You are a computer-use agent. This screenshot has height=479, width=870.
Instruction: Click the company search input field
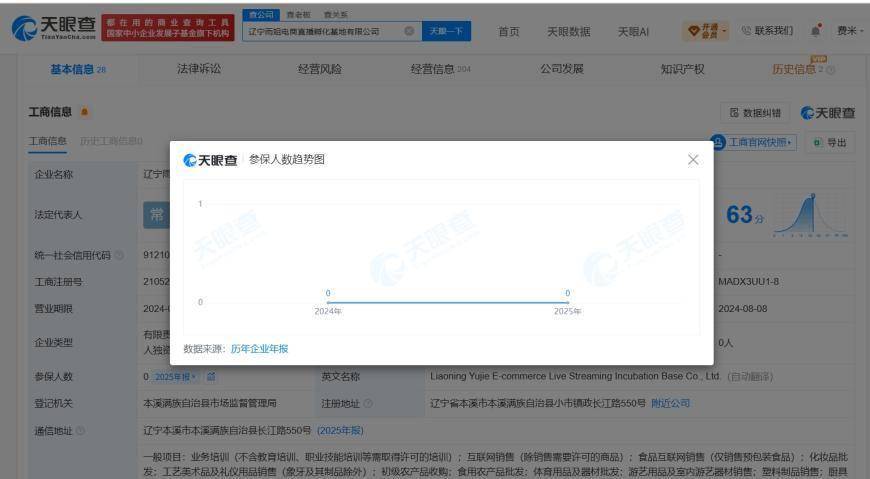coord(325,31)
